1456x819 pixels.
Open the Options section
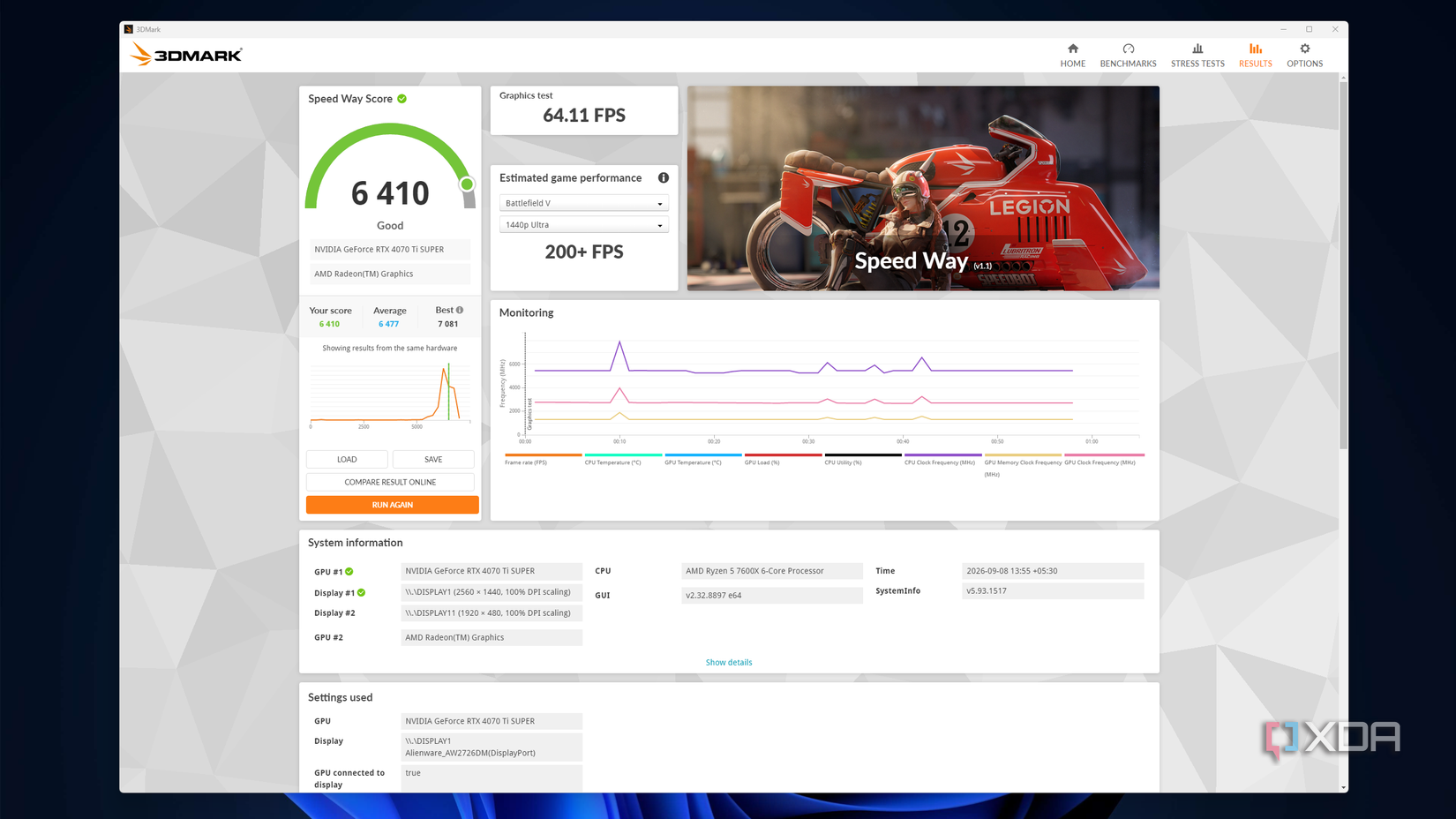1304,55
